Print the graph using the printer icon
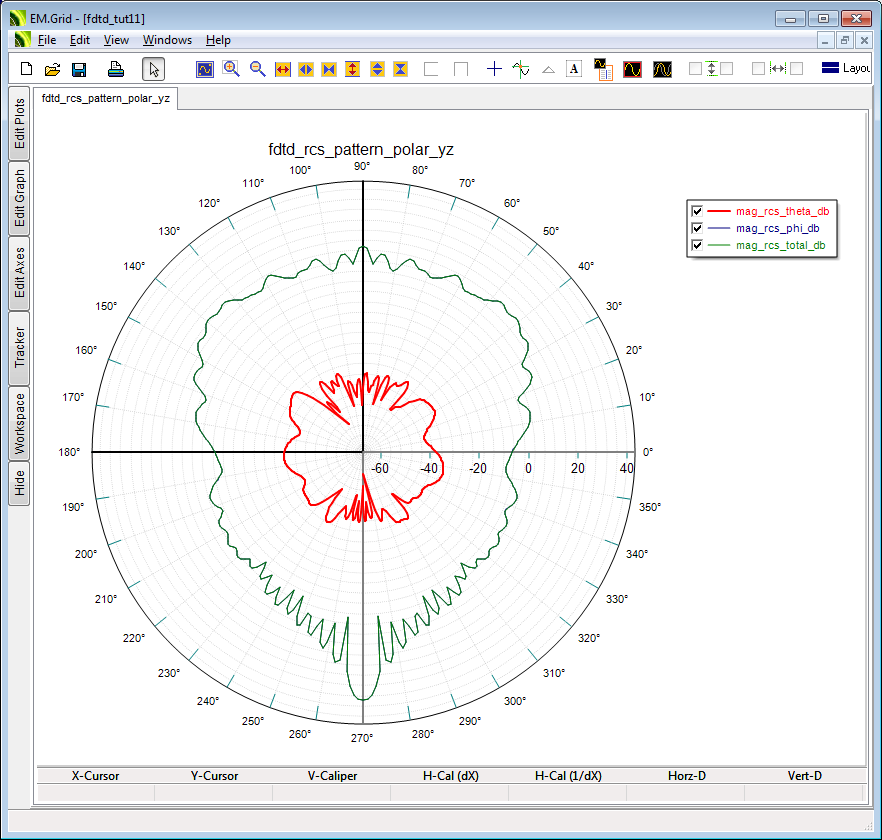Screen dimensions: 882x840 click(x=116, y=69)
